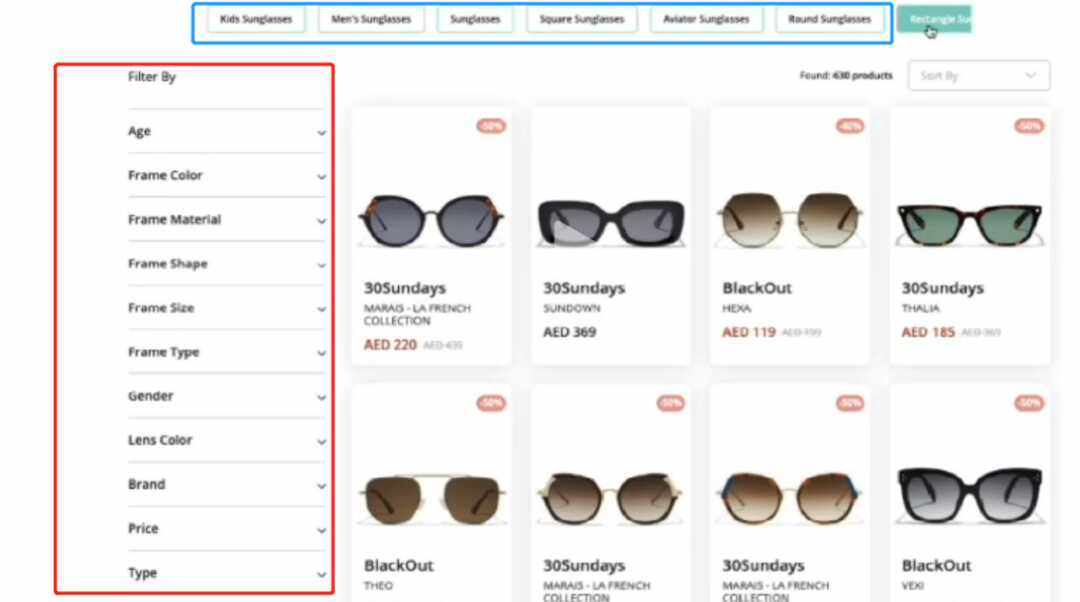Click the AED 185 sale price

tap(928, 332)
